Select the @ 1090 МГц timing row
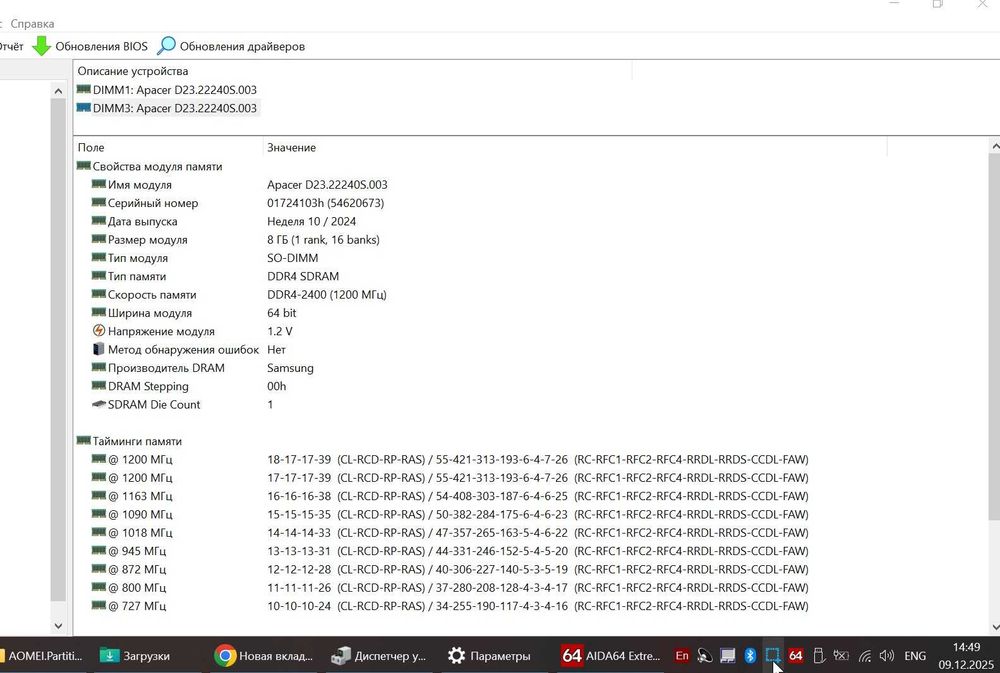This screenshot has width=1000, height=673. (450, 514)
